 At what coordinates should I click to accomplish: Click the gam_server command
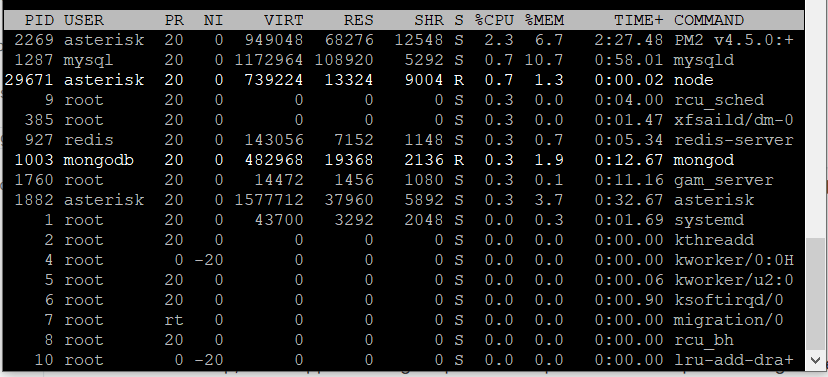723,180
